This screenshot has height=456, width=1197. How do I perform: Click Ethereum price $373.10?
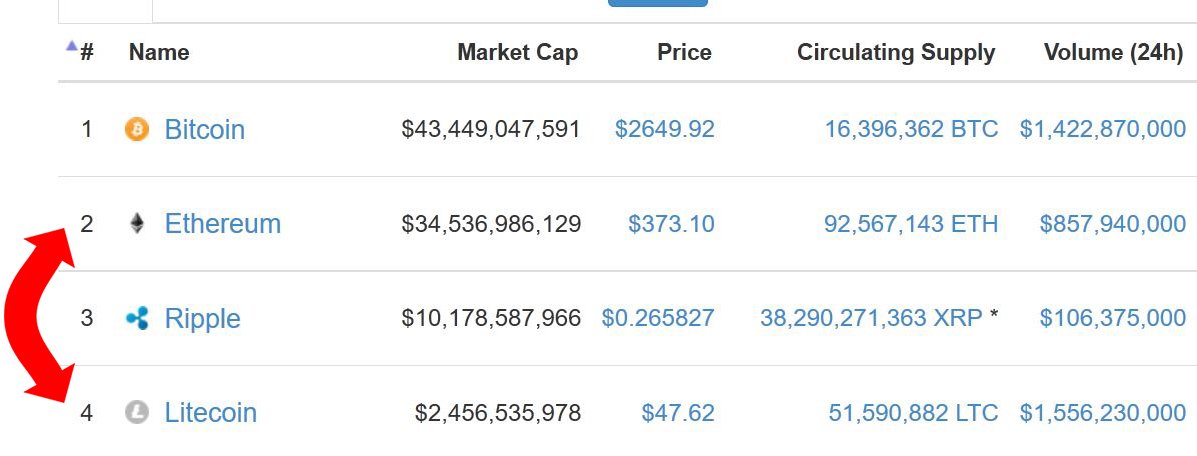point(671,224)
